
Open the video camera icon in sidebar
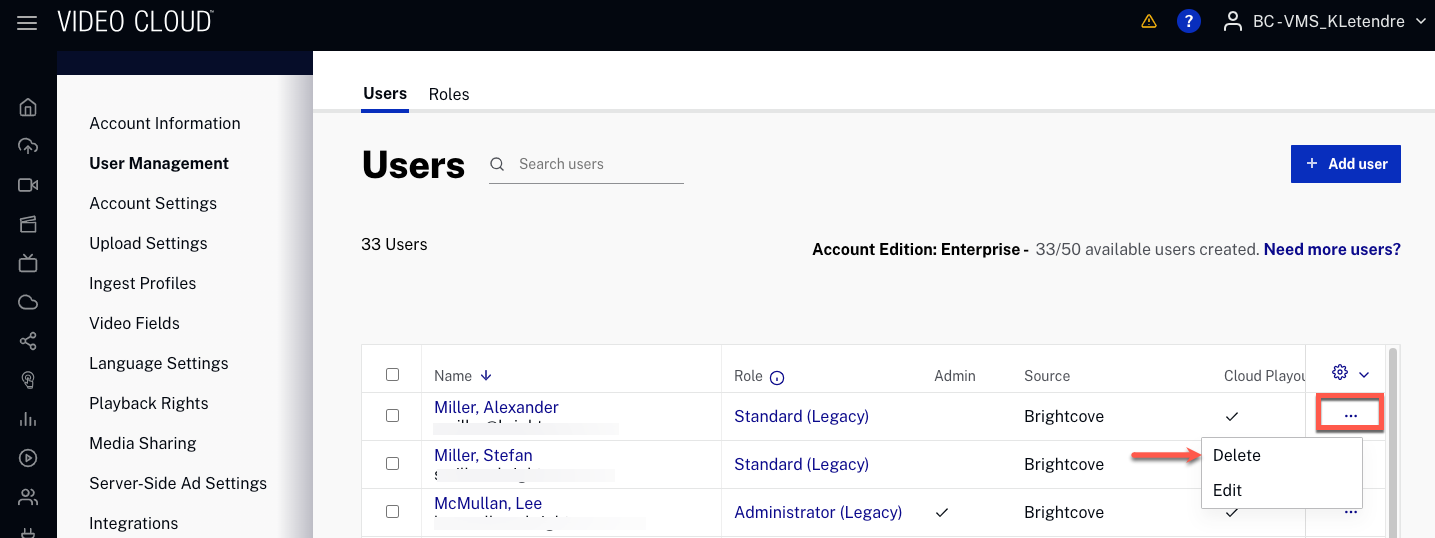tap(28, 185)
